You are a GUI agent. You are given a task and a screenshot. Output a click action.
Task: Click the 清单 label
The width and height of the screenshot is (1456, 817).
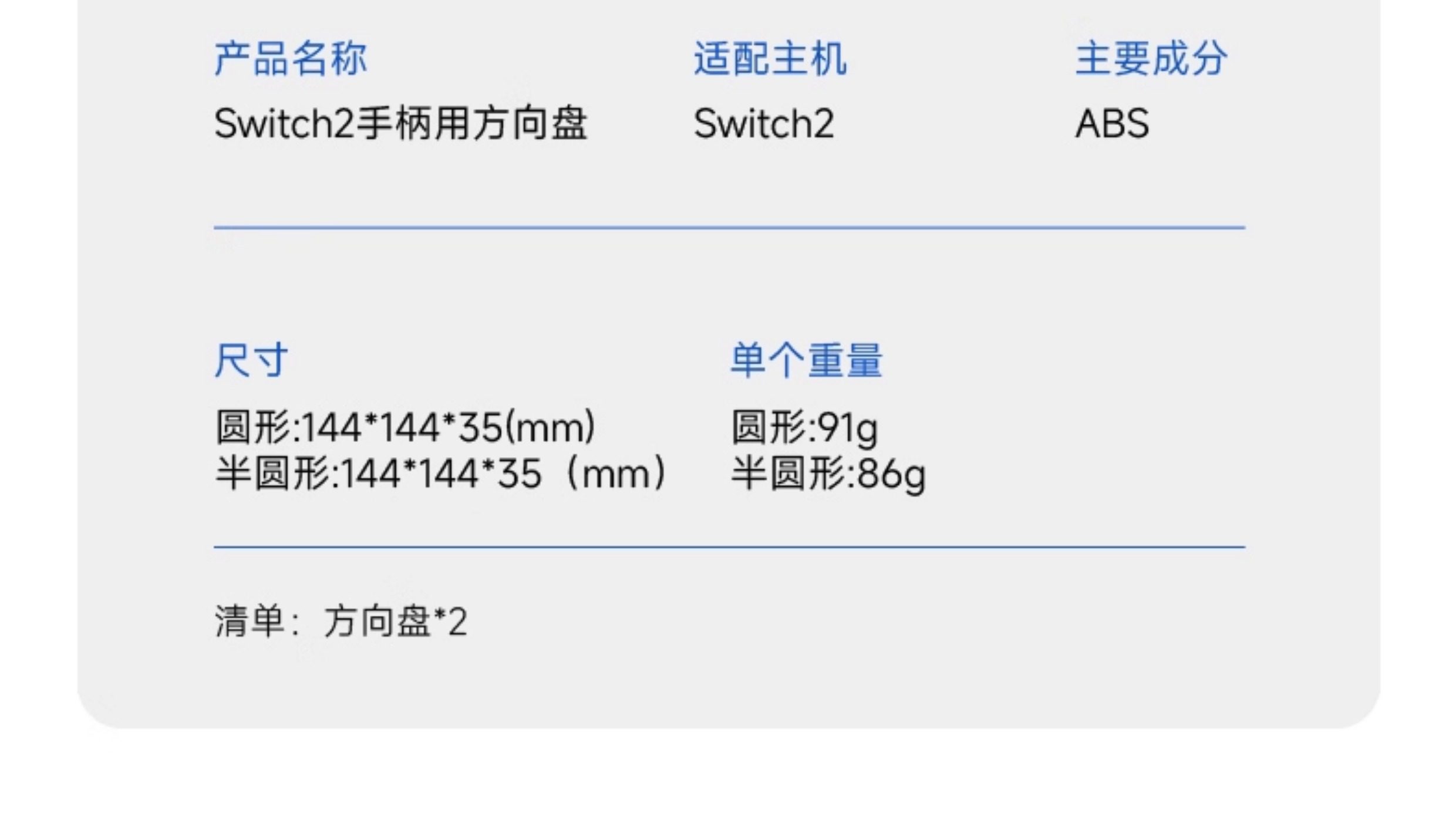(250, 621)
